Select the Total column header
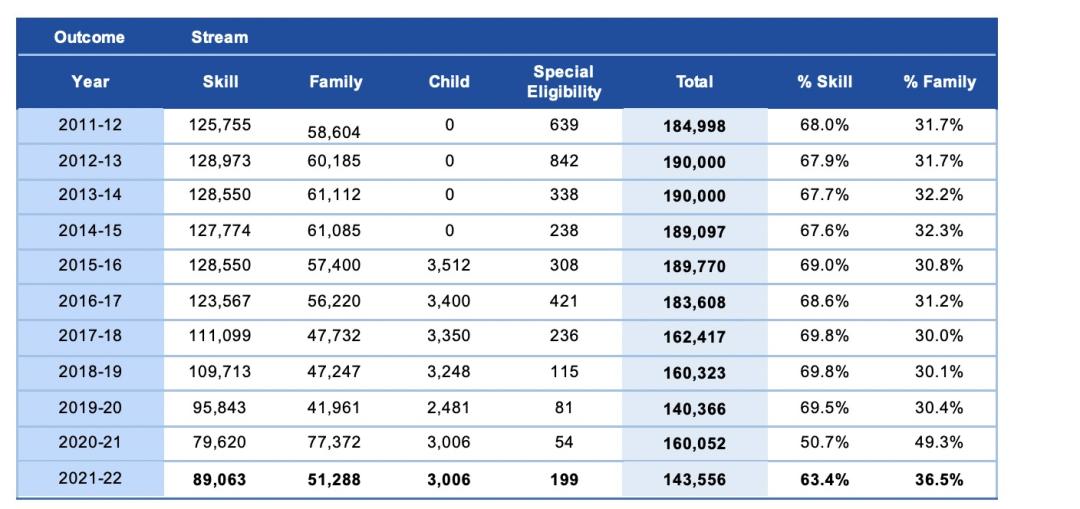The height and width of the screenshot is (509, 1080). click(694, 82)
